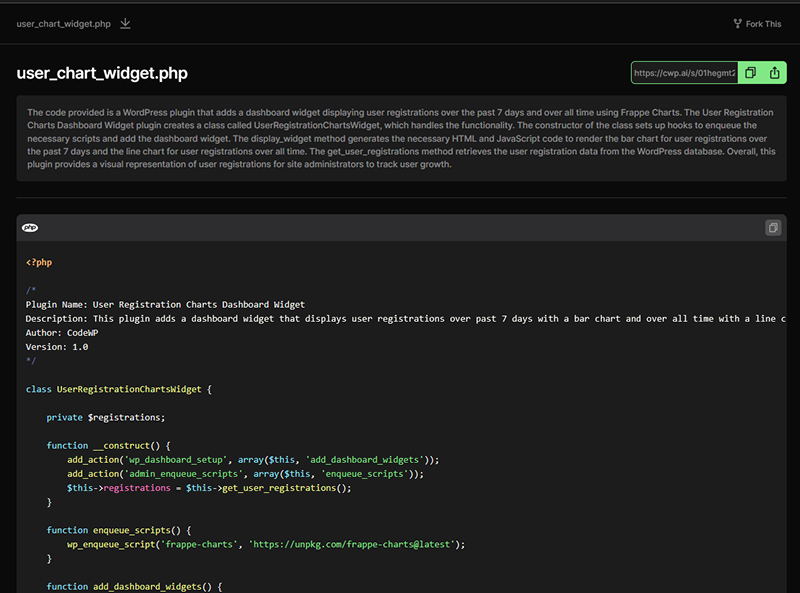Click the 'function __construct()' line
This screenshot has width=800, height=593.
click(108, 446)
